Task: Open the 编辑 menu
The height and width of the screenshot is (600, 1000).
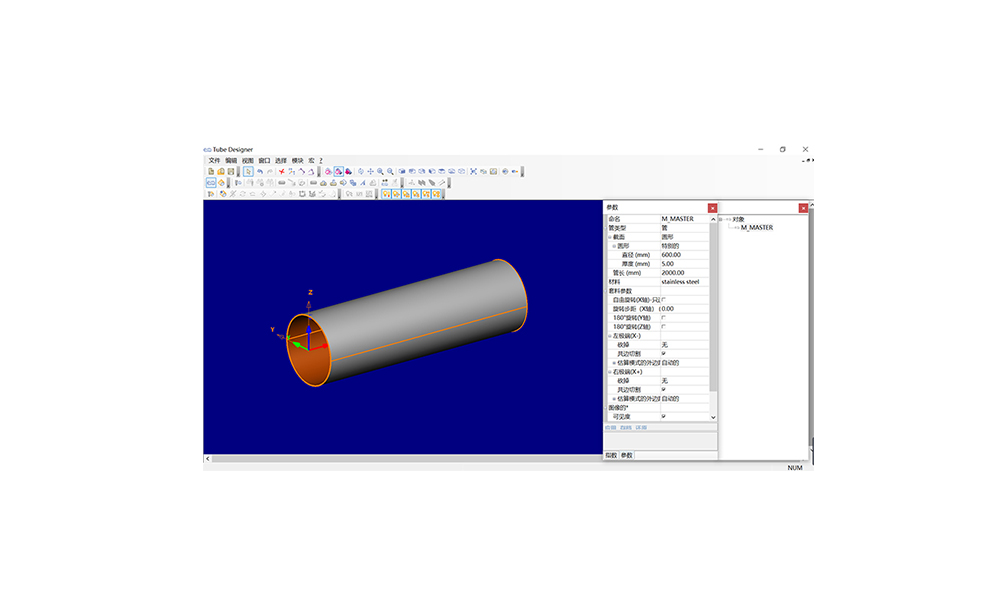Action: 231,161
